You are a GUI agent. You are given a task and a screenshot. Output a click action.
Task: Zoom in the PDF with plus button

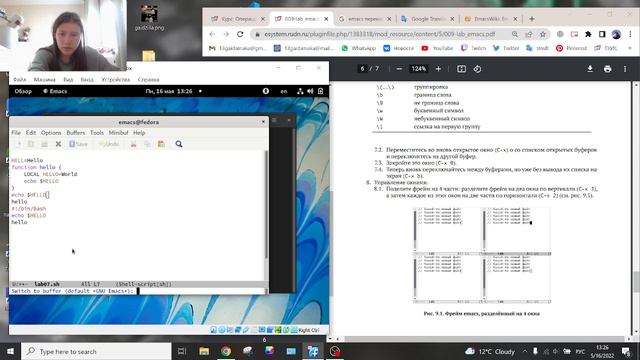coord(438,69)
